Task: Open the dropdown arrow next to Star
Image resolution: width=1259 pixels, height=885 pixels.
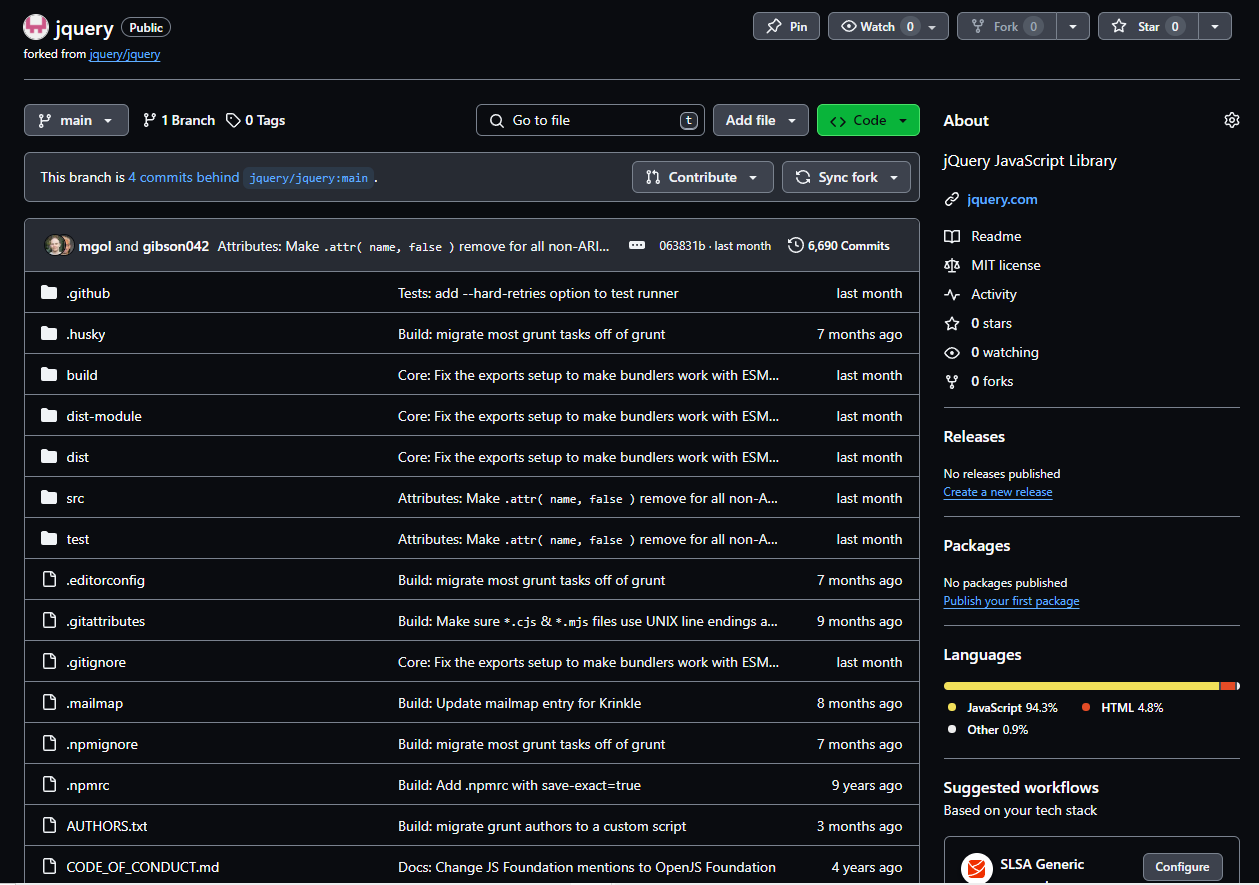Action: [x=1215, y=26]
